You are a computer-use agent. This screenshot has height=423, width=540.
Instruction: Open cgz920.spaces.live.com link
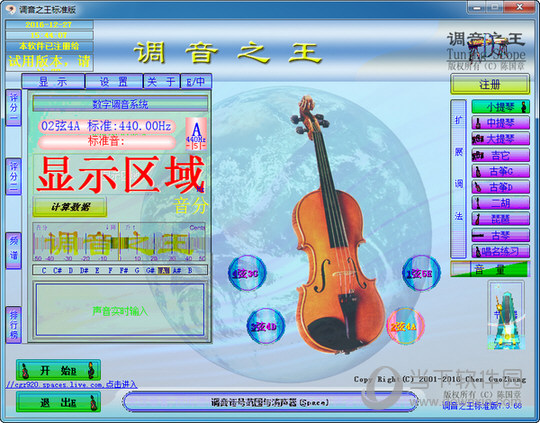(71, 385)
